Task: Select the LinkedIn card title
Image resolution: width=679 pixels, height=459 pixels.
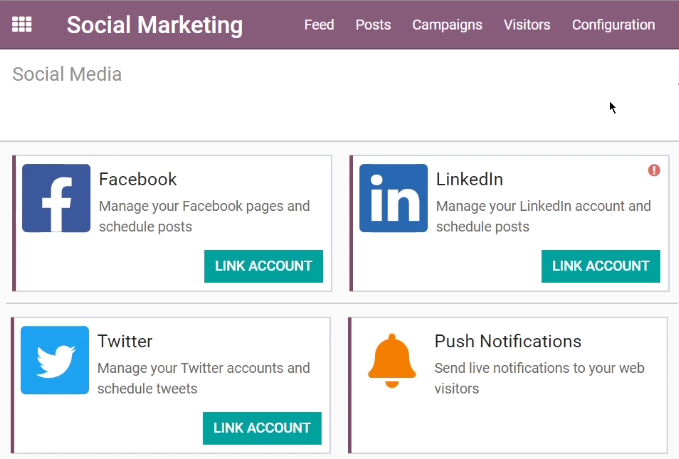Action: (469, 179)
